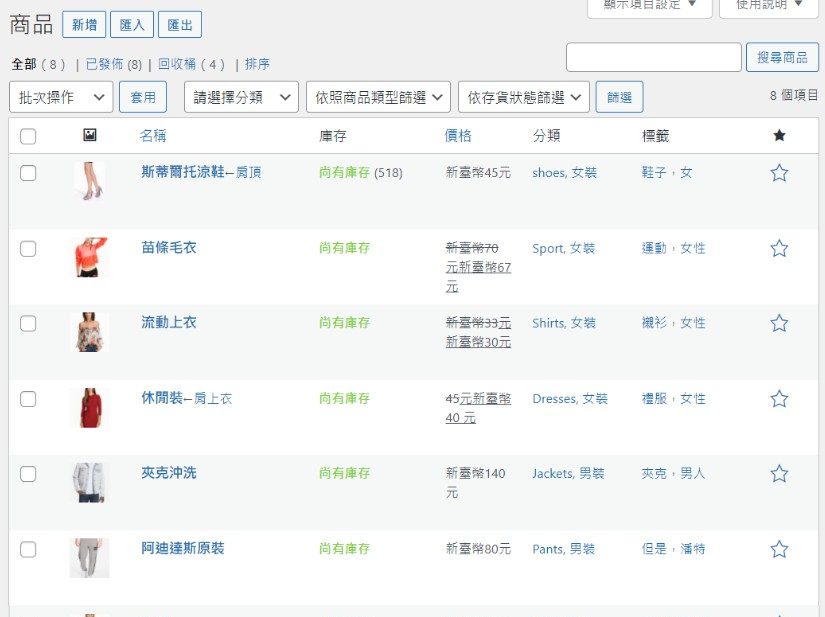Click the featured star column header
The height and width of the screenshot is (617, 825).
[779, 136]
